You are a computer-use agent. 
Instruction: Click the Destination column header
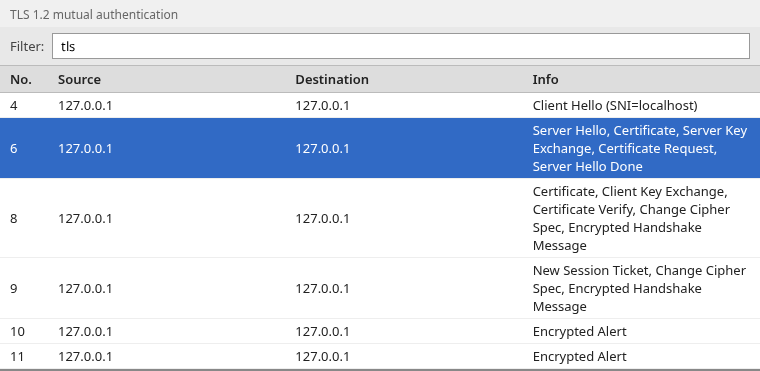coord(332,80)
